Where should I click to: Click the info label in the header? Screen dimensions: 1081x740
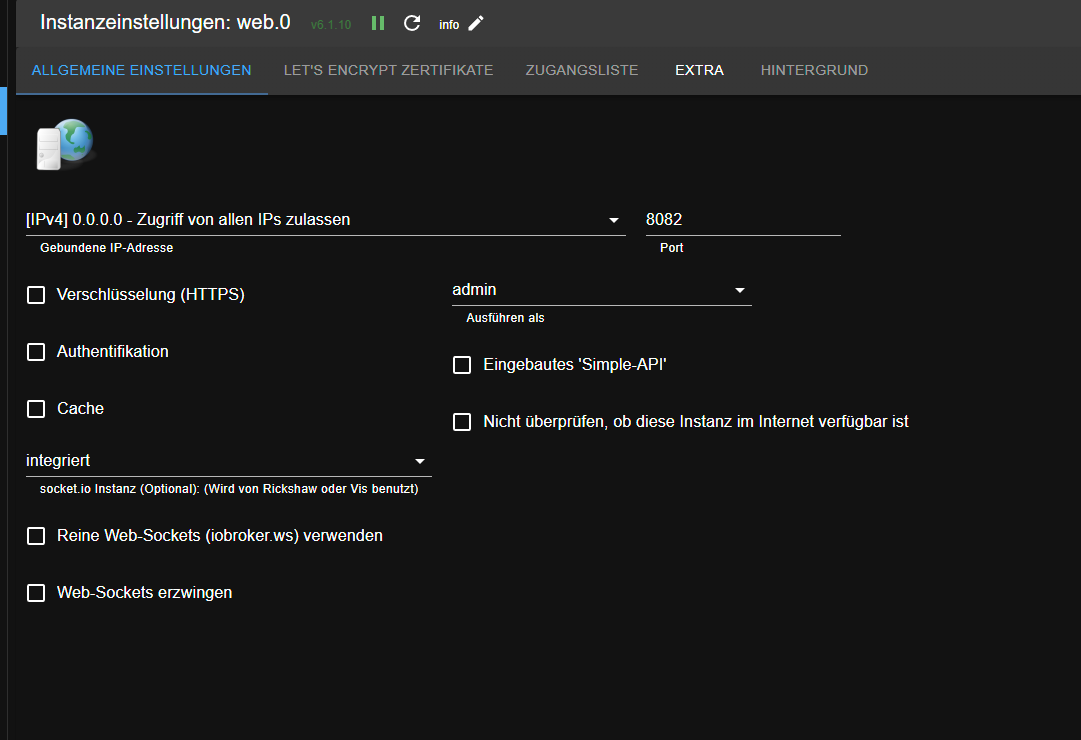coord(449,25)
